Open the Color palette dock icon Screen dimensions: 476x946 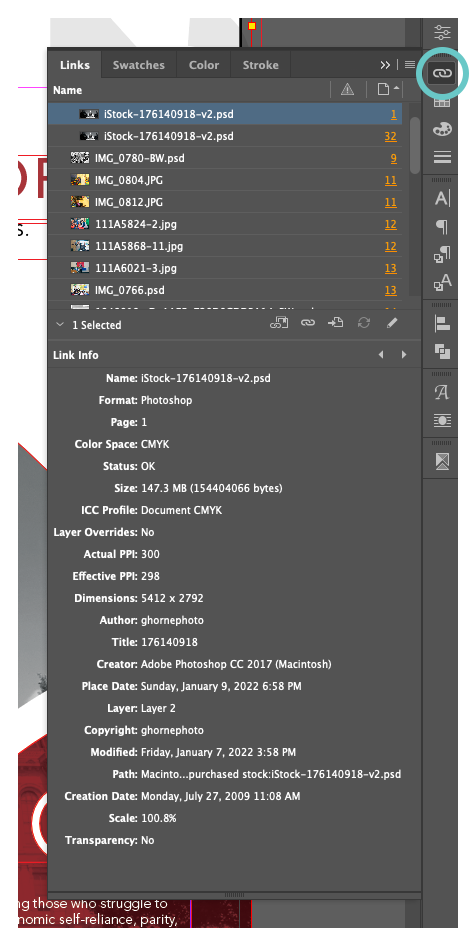pos(442,130)
